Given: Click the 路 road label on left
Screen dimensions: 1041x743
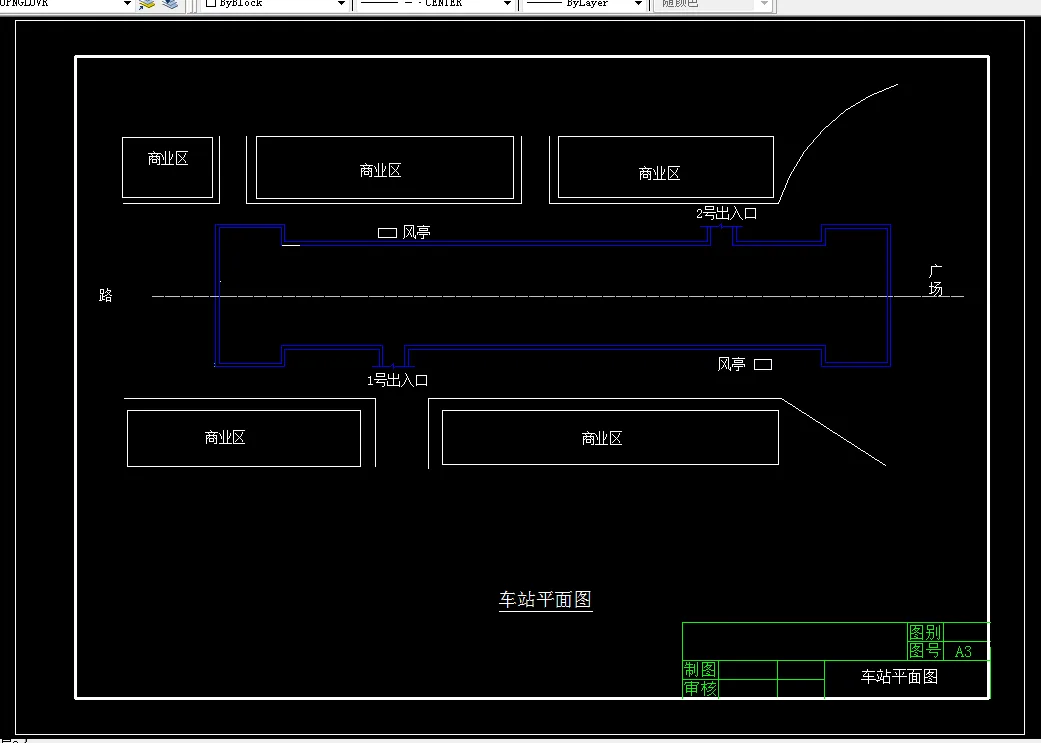Looking at the screenshot, I should click(106, 294).
